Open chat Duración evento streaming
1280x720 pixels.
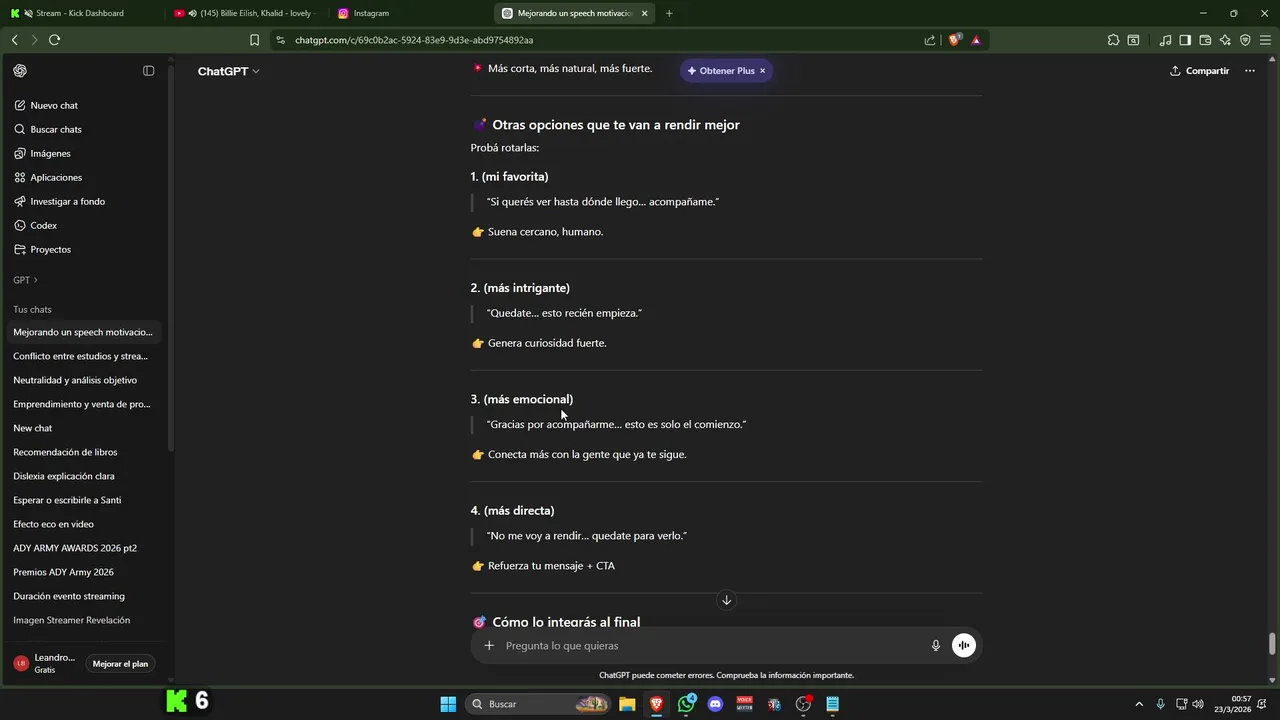click(x=84, y=596)
